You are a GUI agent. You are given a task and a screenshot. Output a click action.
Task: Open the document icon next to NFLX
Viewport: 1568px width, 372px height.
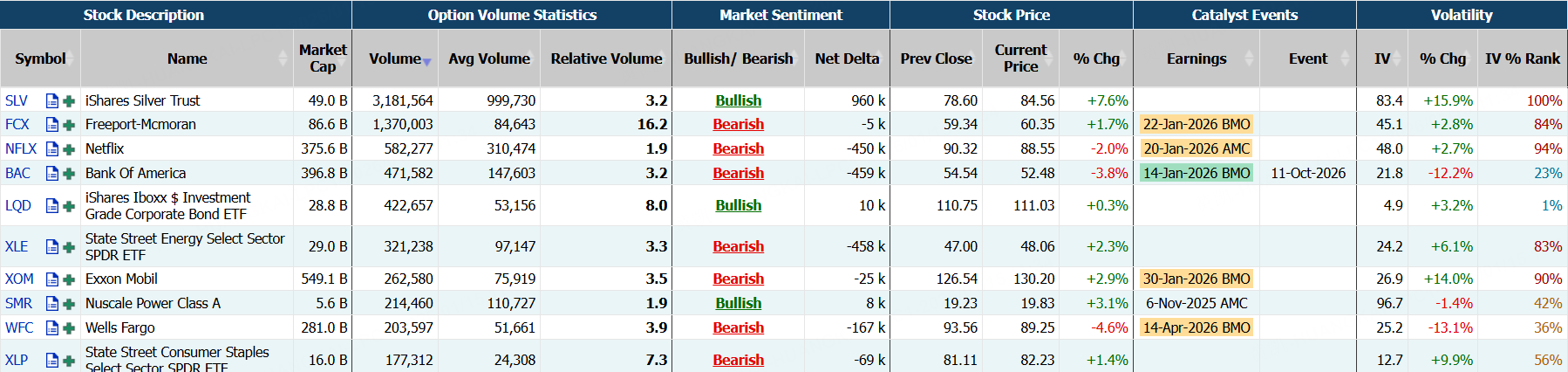pos(52,149)
